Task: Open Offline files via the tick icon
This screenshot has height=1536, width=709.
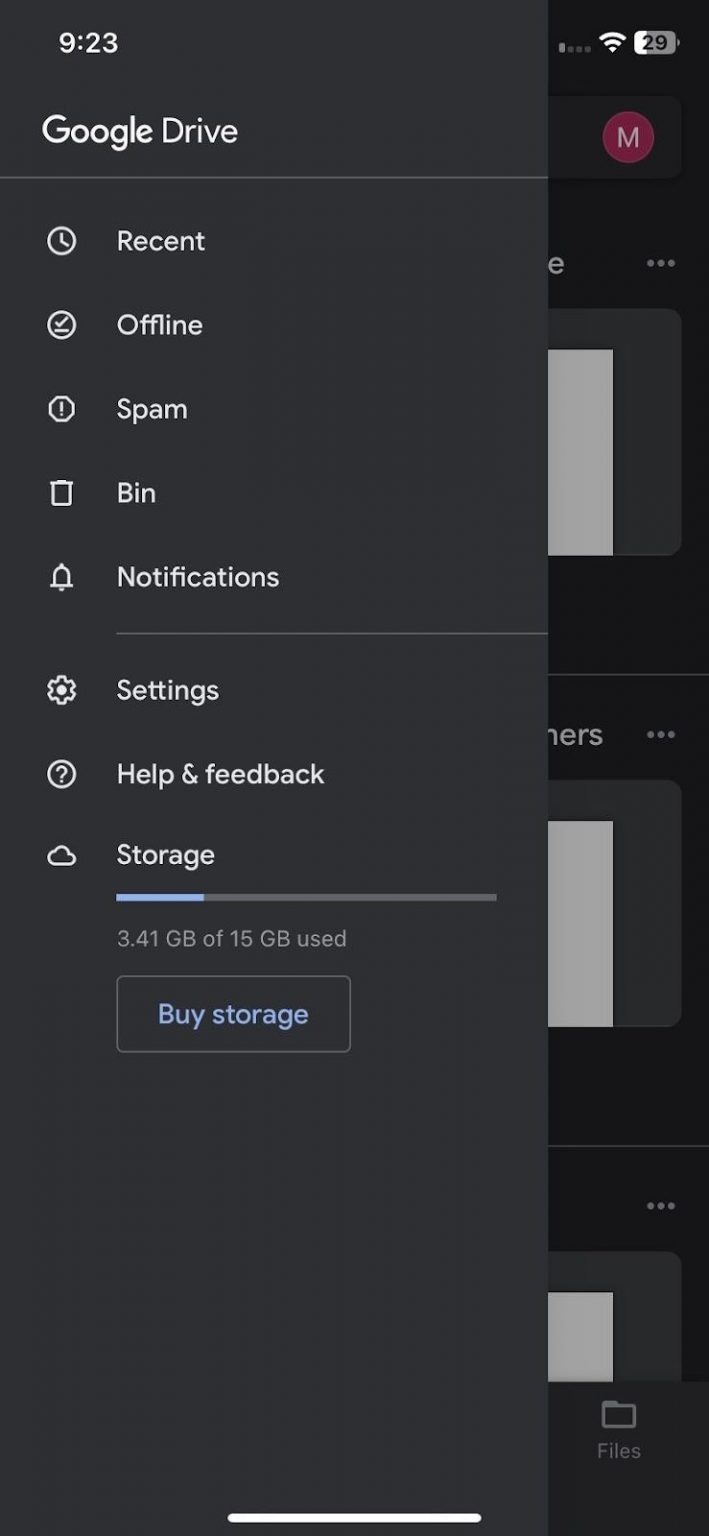Action: pos(61,324)
